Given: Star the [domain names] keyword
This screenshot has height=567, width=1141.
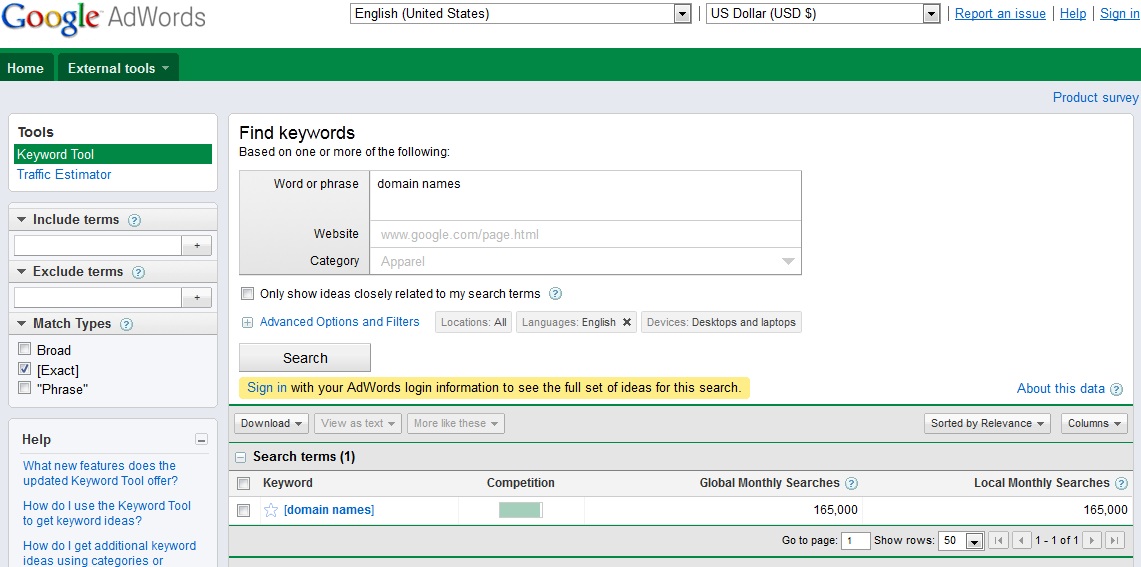Looking at the screenshot, I should pos(271,510).
